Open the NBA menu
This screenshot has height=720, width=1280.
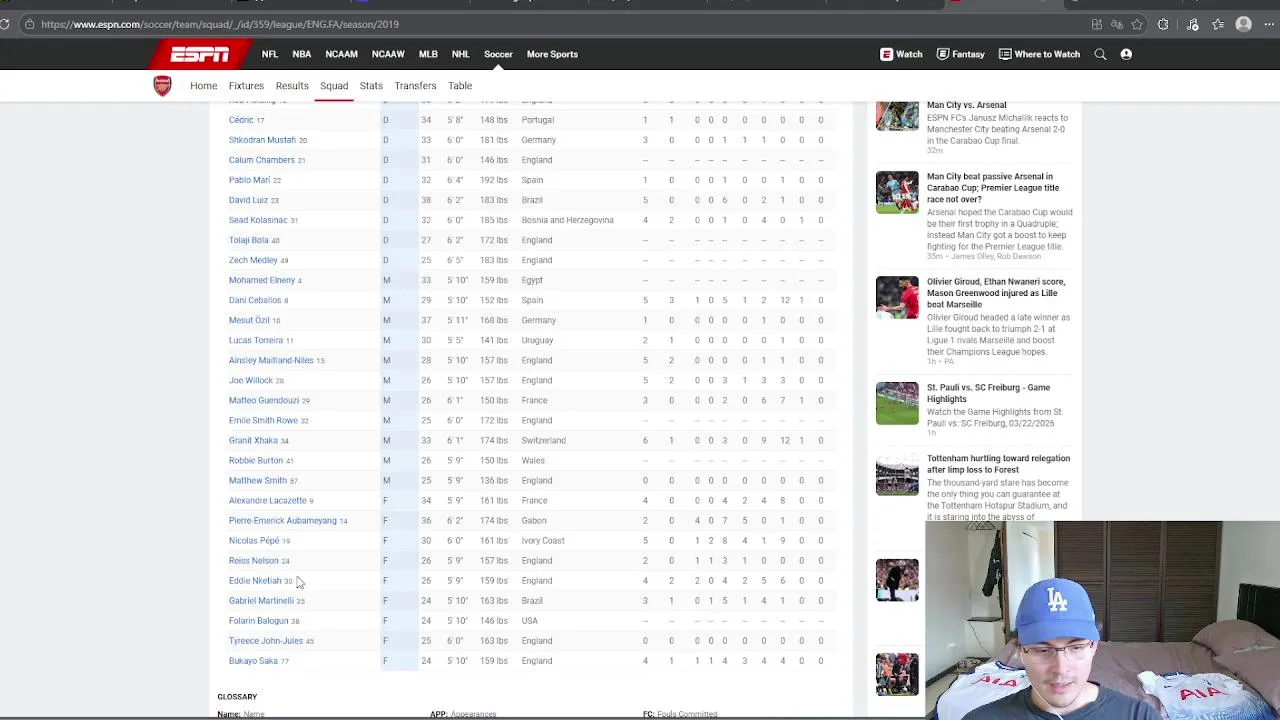tap(302, 54)
